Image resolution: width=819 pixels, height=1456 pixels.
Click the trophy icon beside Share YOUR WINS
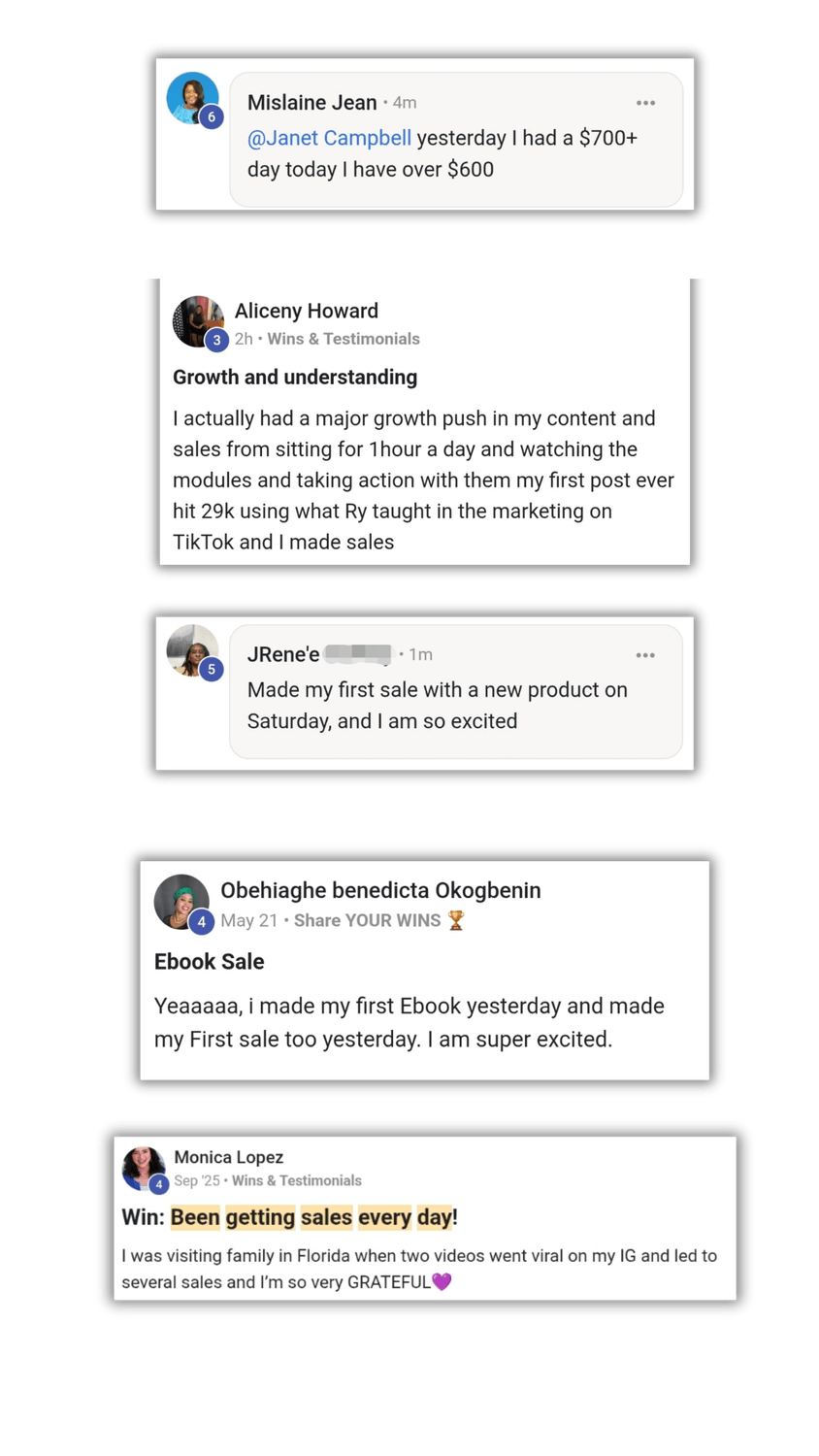pyautogui.click(x=456, y=920)
